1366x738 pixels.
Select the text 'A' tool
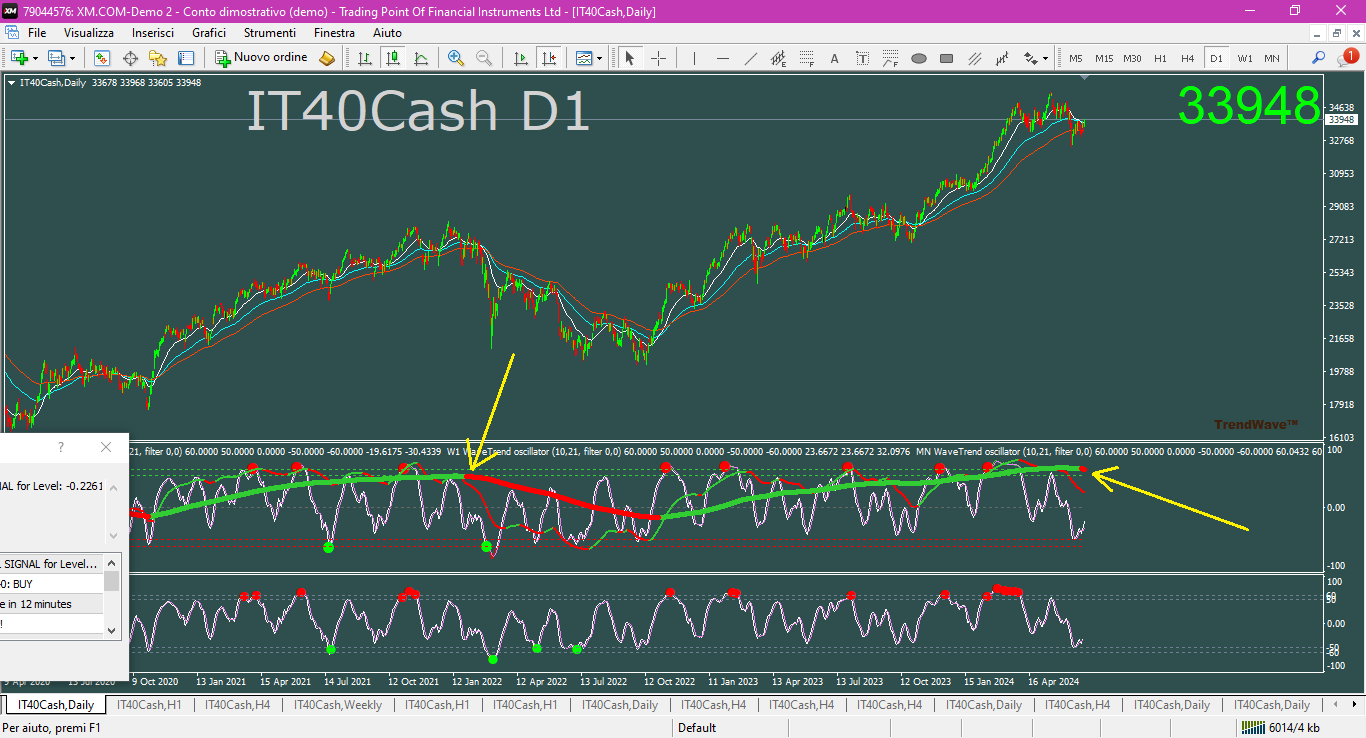click(834, 58)
